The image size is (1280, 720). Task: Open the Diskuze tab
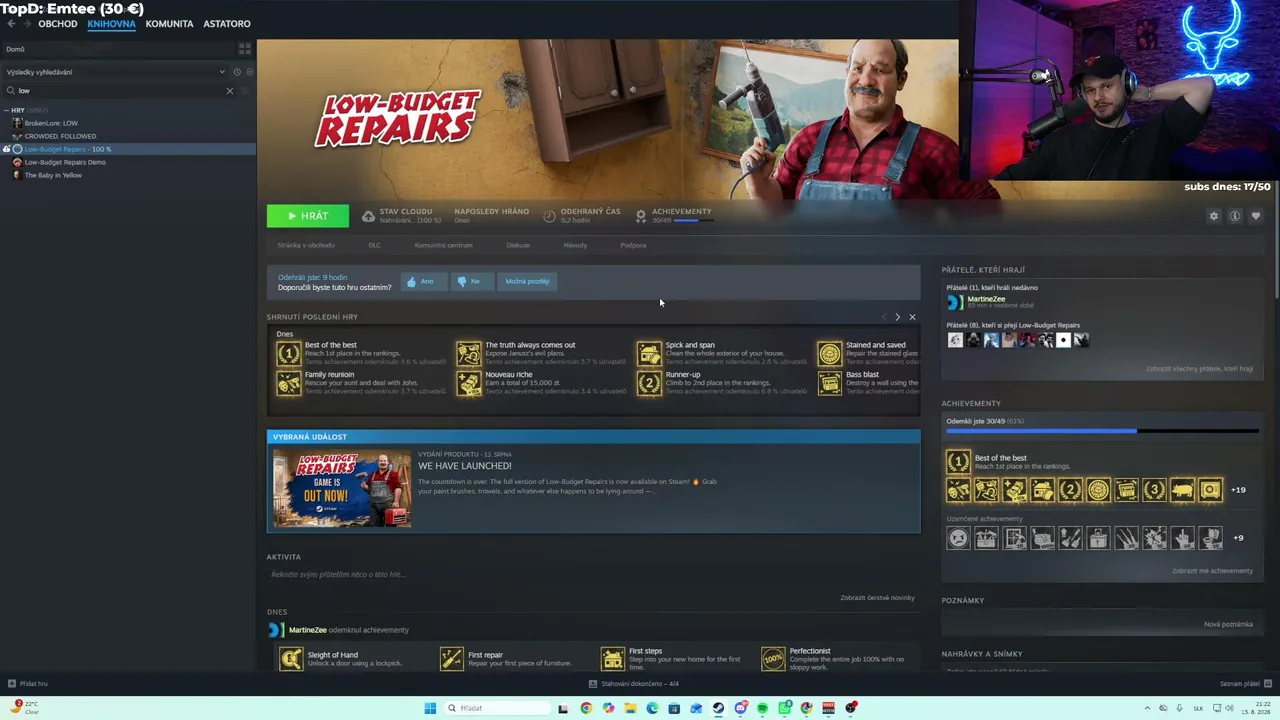click(x=518, y=245)
